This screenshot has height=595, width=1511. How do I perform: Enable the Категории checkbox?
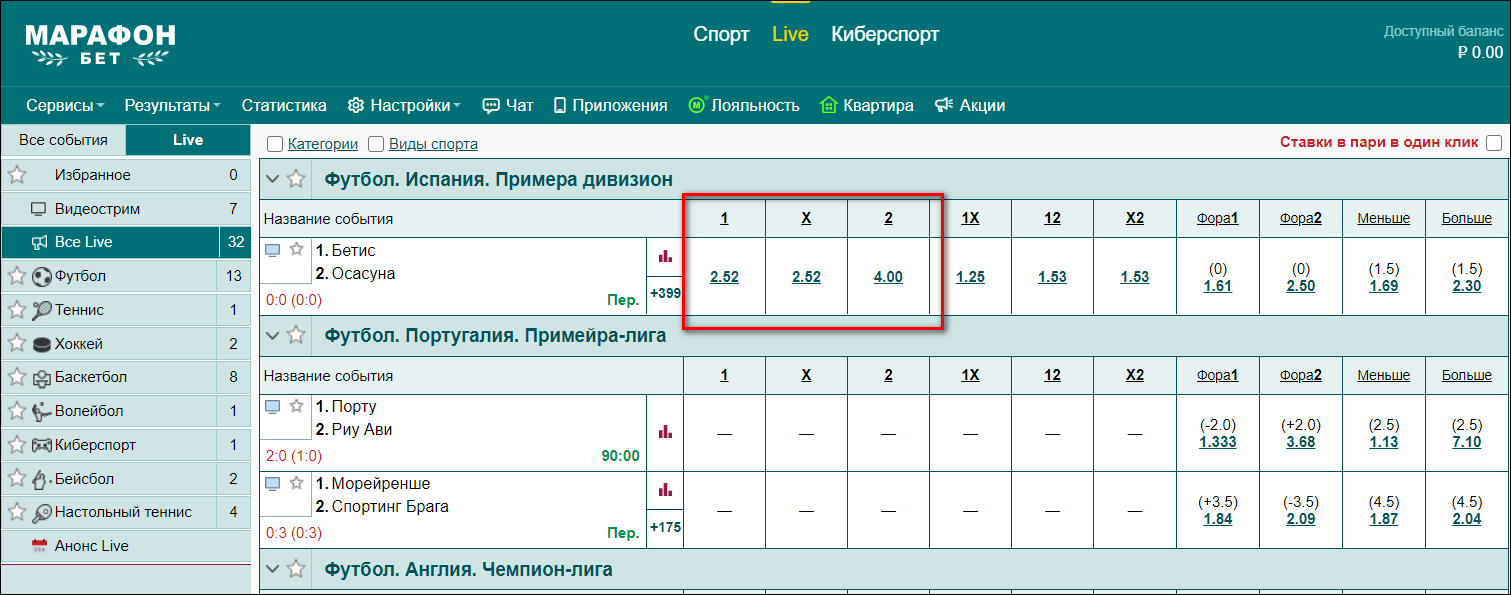[x=275, y=144]
